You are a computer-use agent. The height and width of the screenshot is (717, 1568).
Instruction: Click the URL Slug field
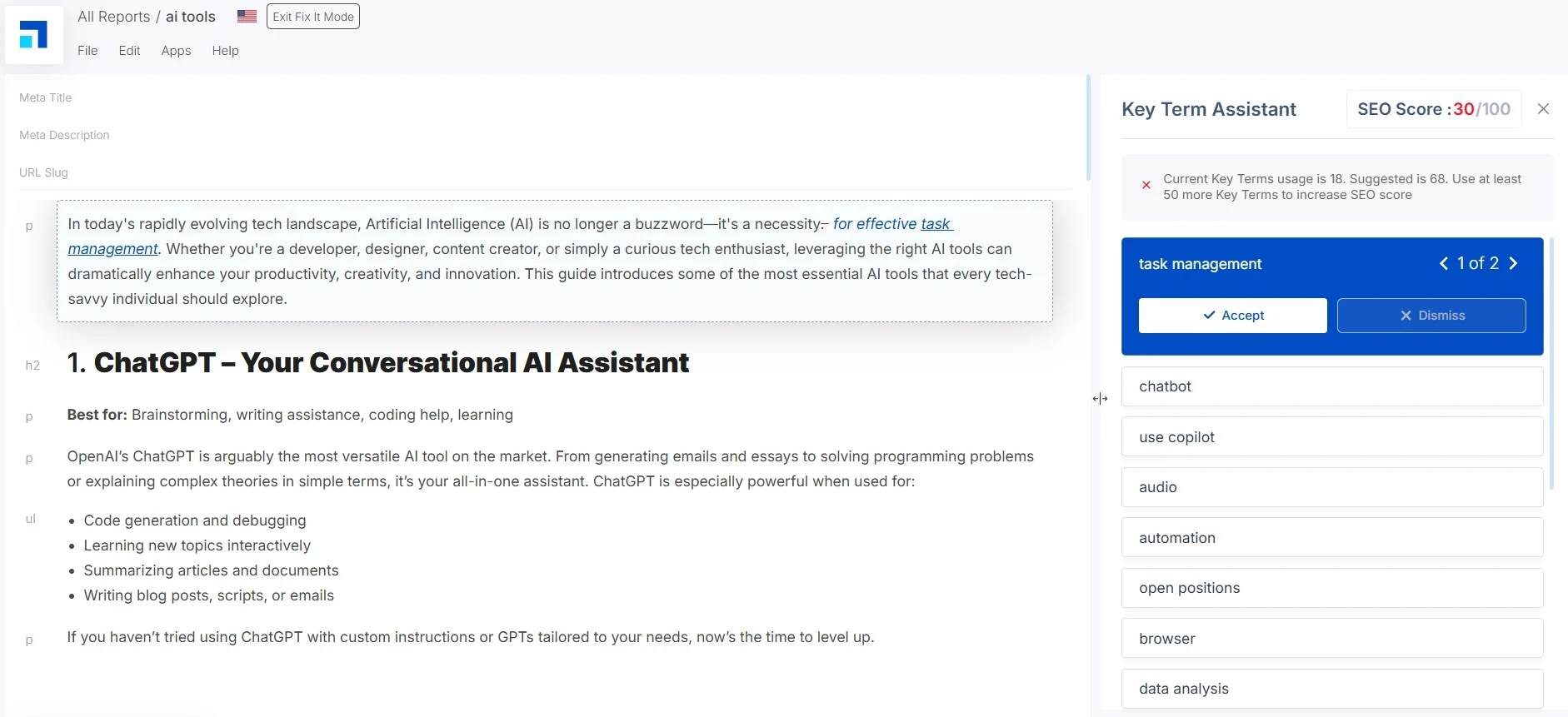545,172
